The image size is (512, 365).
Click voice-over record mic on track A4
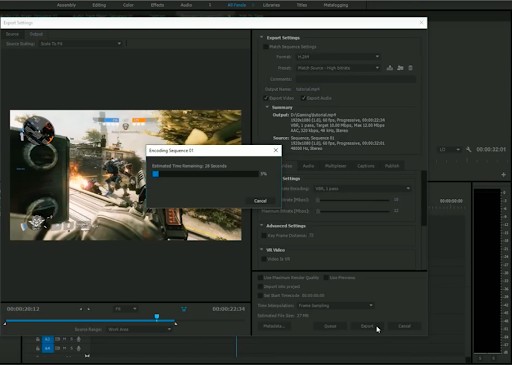point(79,348)
